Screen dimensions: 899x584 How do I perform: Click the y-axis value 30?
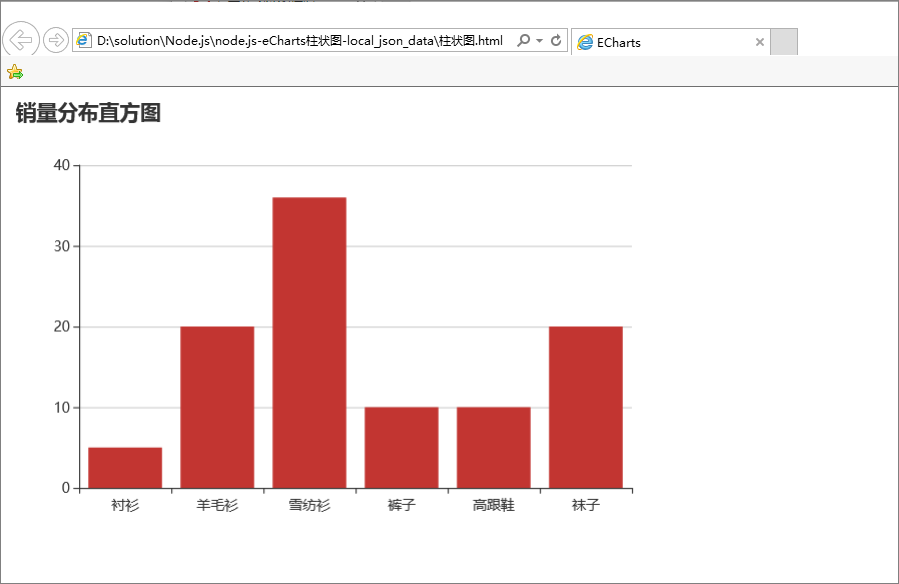pos(61,246)
